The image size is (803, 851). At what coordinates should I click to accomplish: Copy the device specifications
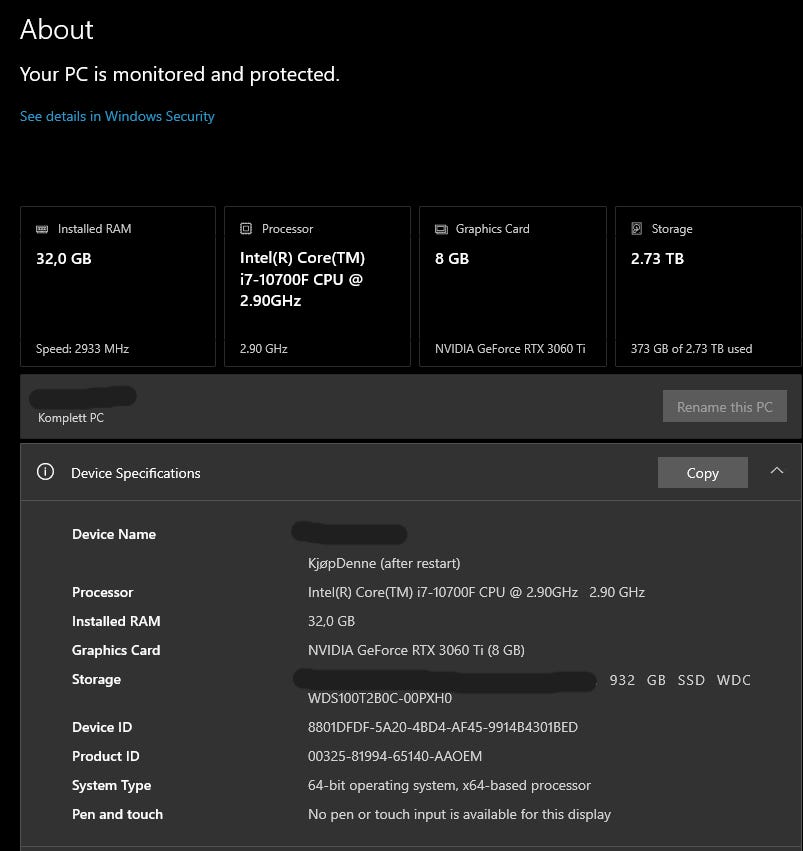pos(702,473)
